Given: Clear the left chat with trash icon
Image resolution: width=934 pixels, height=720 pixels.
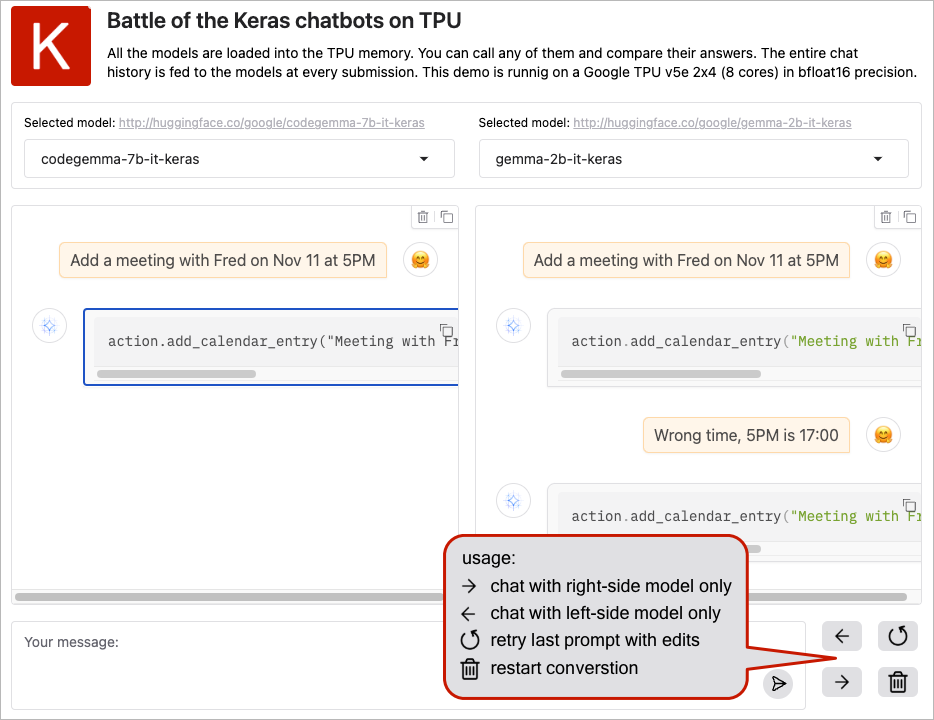Looking at the screenshot, I should coord(423,217).
